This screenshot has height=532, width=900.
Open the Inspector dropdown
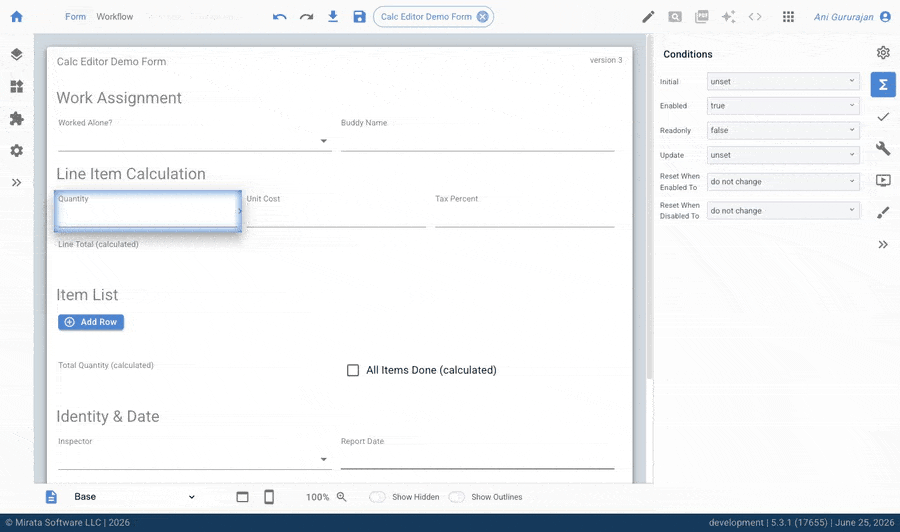point(195,459)
